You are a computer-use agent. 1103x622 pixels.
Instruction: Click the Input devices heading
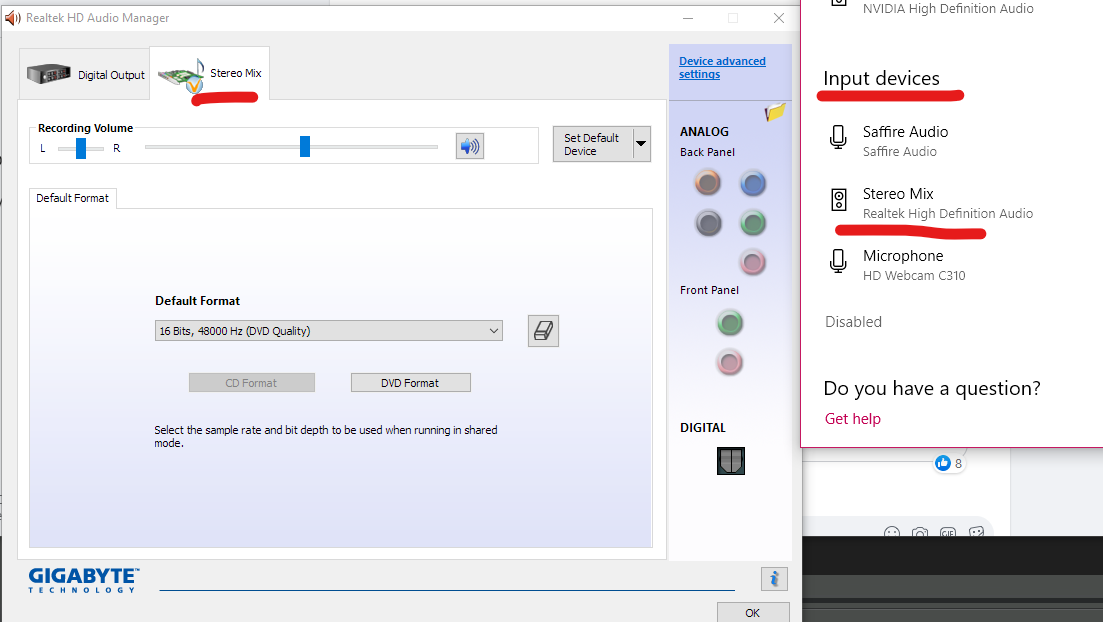[x=881, y=78]
